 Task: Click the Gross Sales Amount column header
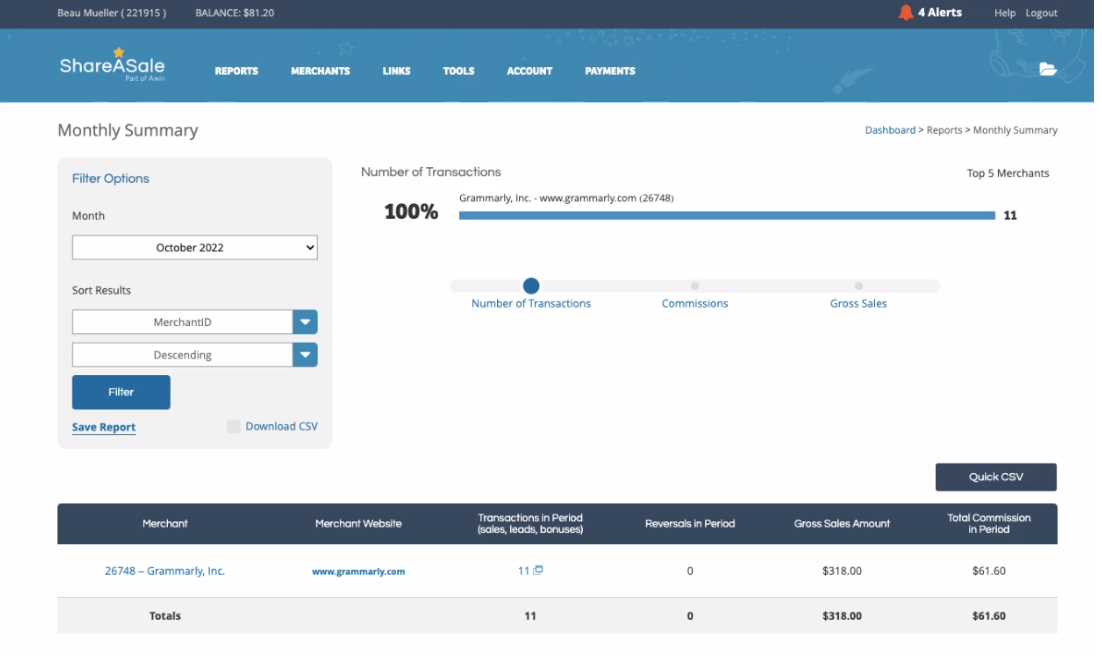pyautogui.click(x=842, y=524)
